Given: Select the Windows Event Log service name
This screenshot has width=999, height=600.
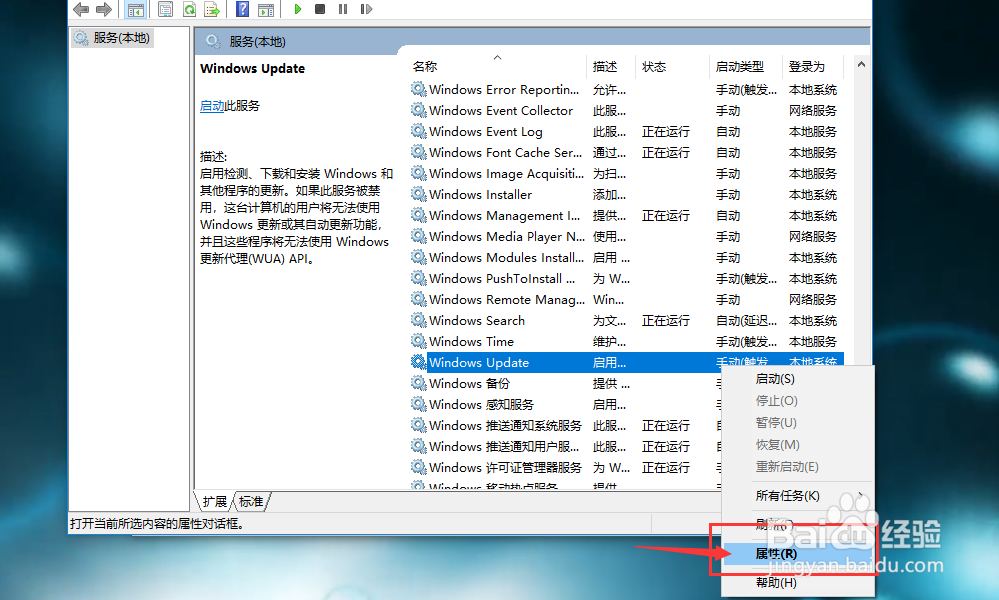Looking at the screenshot, I should [x=485, y=131].
